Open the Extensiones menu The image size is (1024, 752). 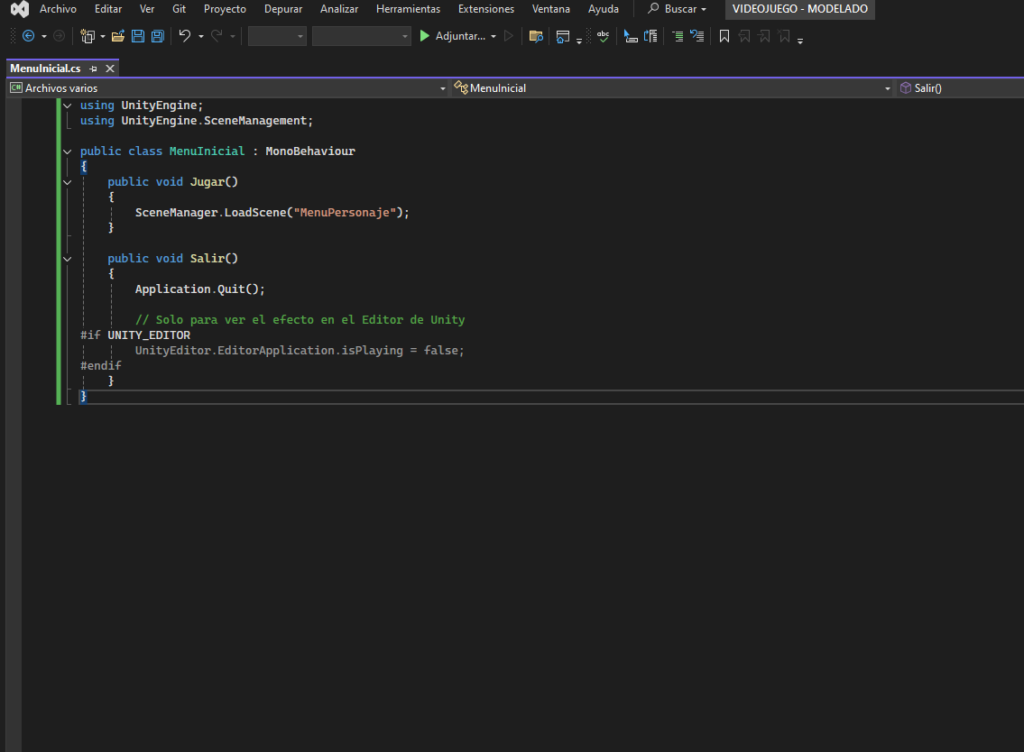(486, 9)
